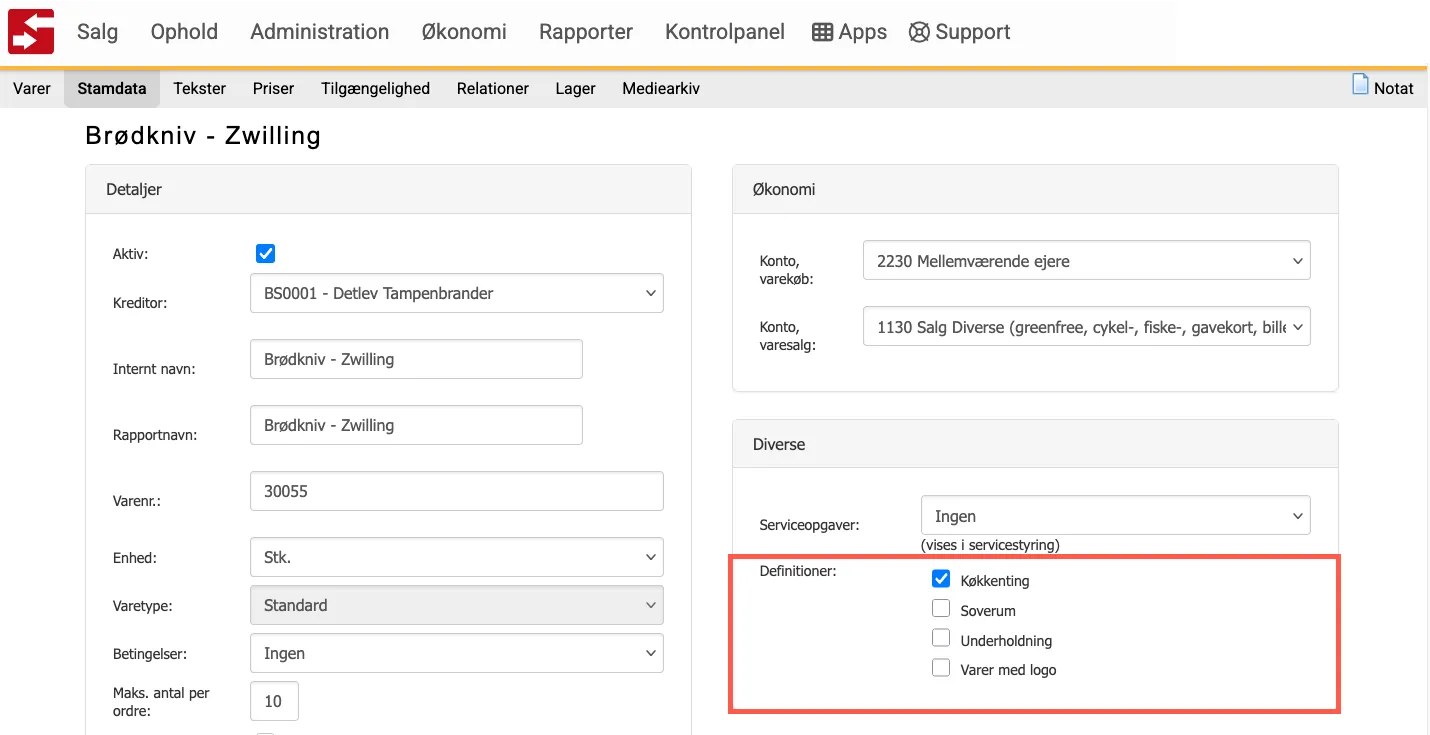The height and width of the screenshot is (735, 1430).
Task: Expand the Kreditor dropdown
Action: [x=456, y=293]
